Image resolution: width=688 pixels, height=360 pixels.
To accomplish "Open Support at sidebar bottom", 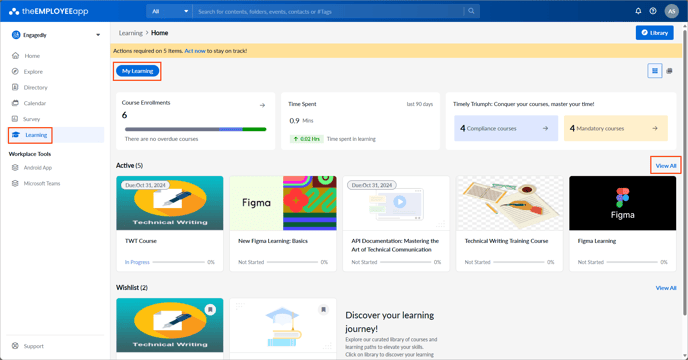I will 33,346.
